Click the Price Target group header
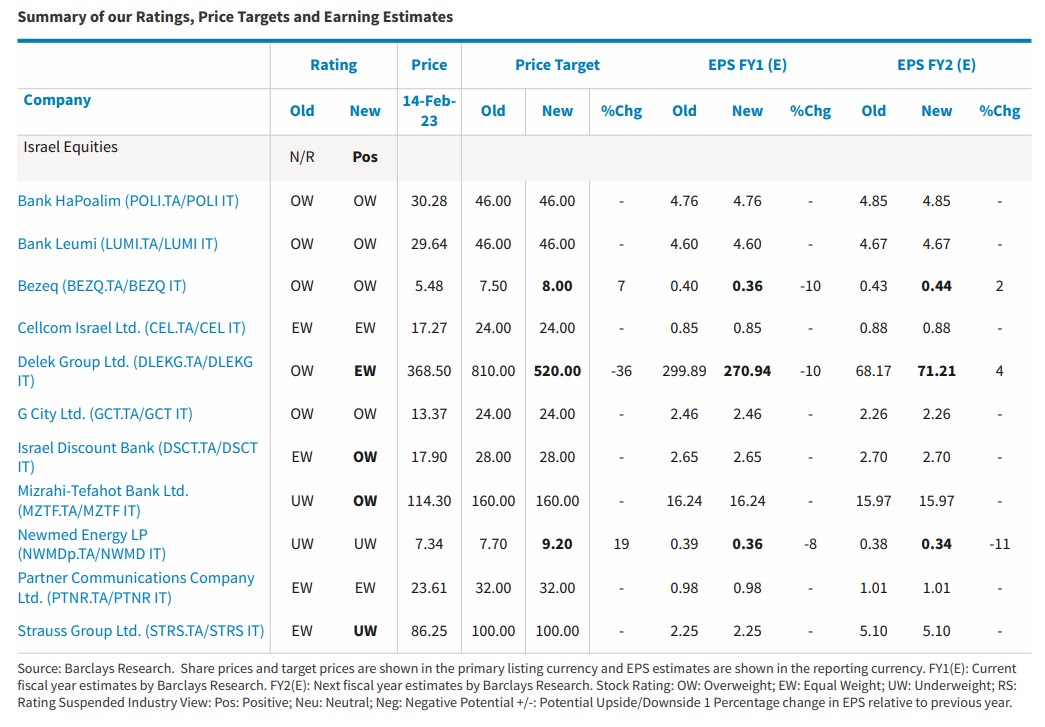The image size is (1045, 727). click(x=557, y=65)
